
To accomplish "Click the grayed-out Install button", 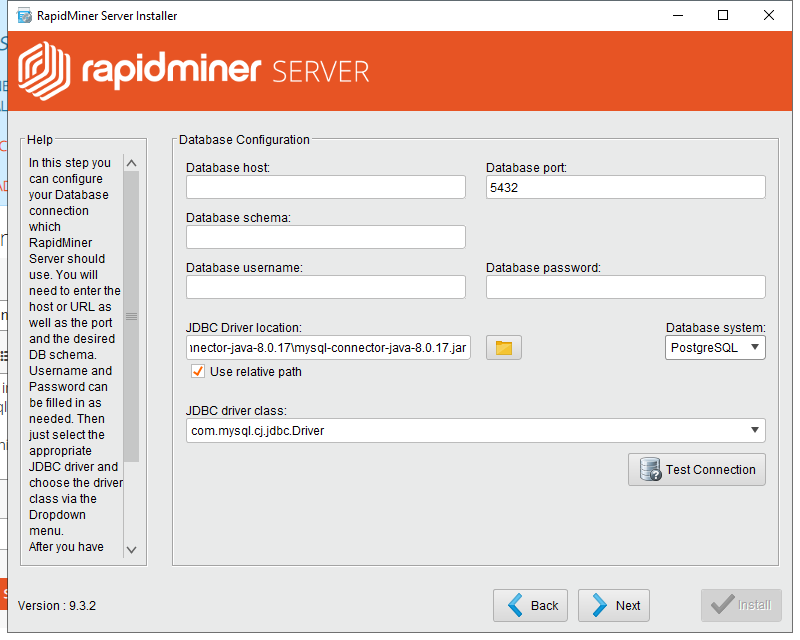I will tap(741, 605).
